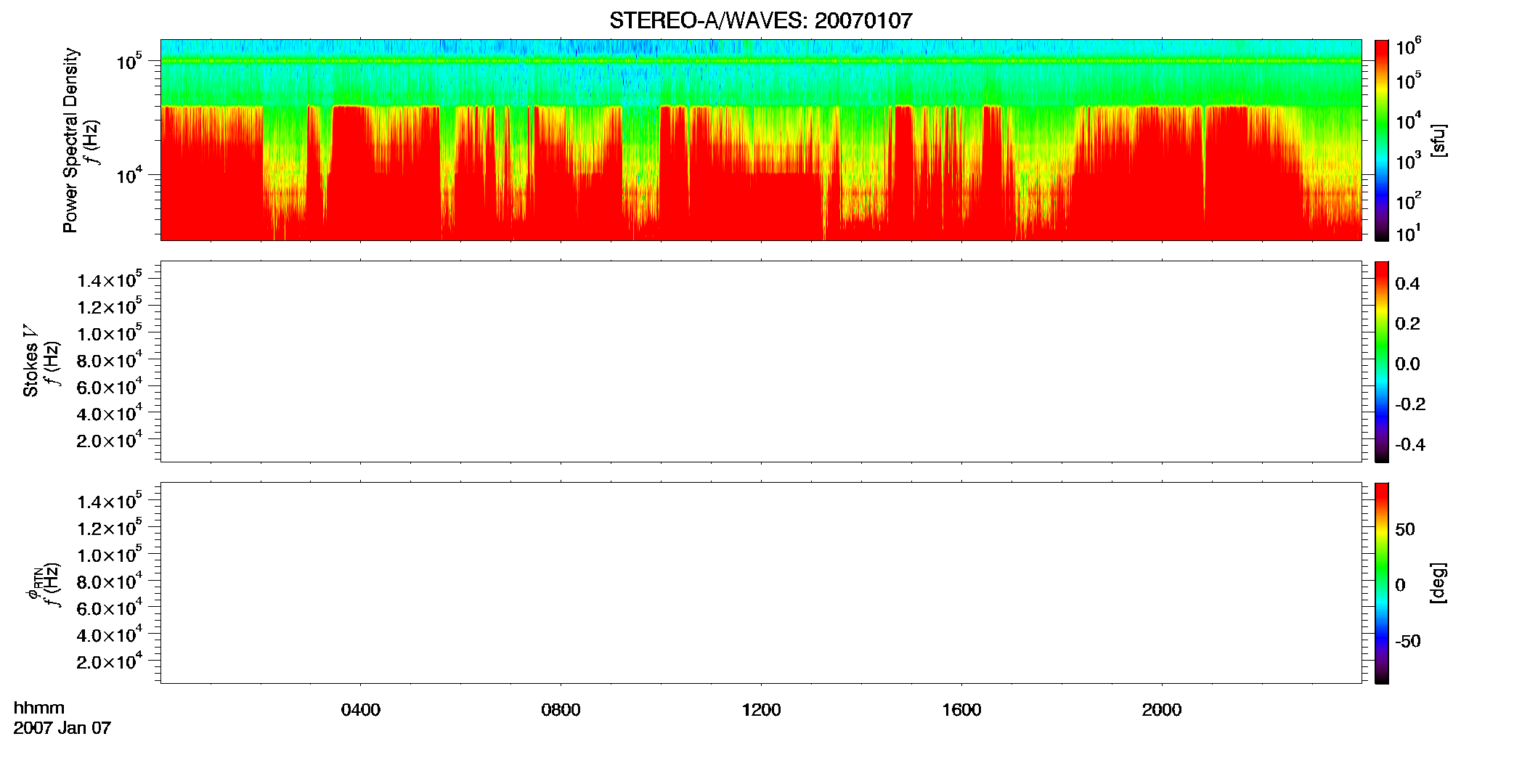The height and width of the screenshot is (784, 1522).
Task: Select the [deg] colorbar unit label
Action: click(1438, 583)
